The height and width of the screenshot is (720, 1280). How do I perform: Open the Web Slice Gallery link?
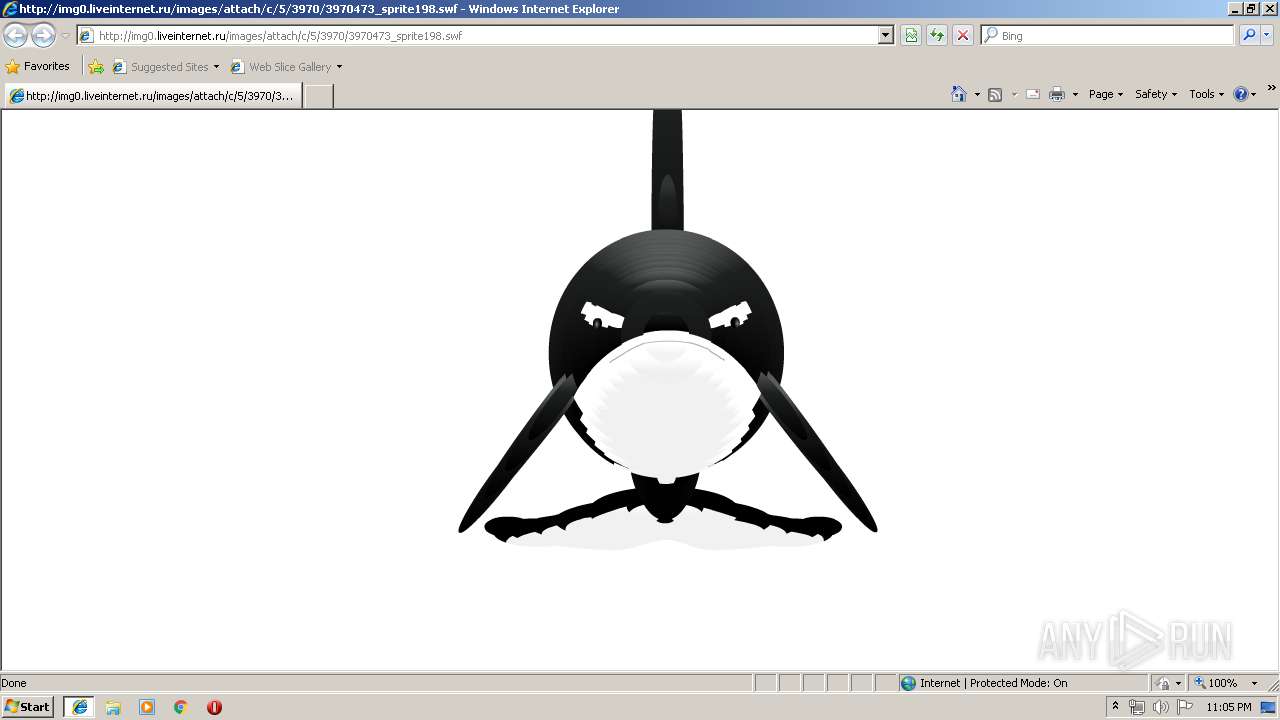click(x=286, y=67)
